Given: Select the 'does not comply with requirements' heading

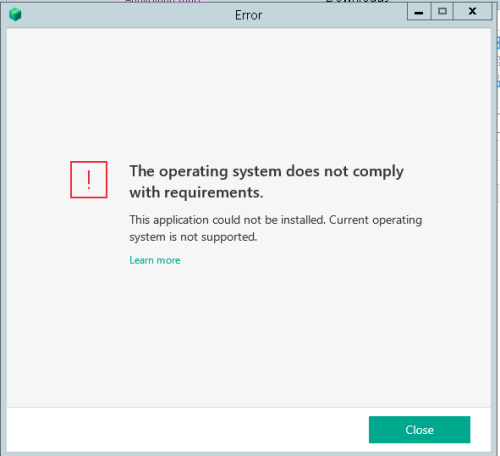Looking at the screenshot, I should [266, 182].
